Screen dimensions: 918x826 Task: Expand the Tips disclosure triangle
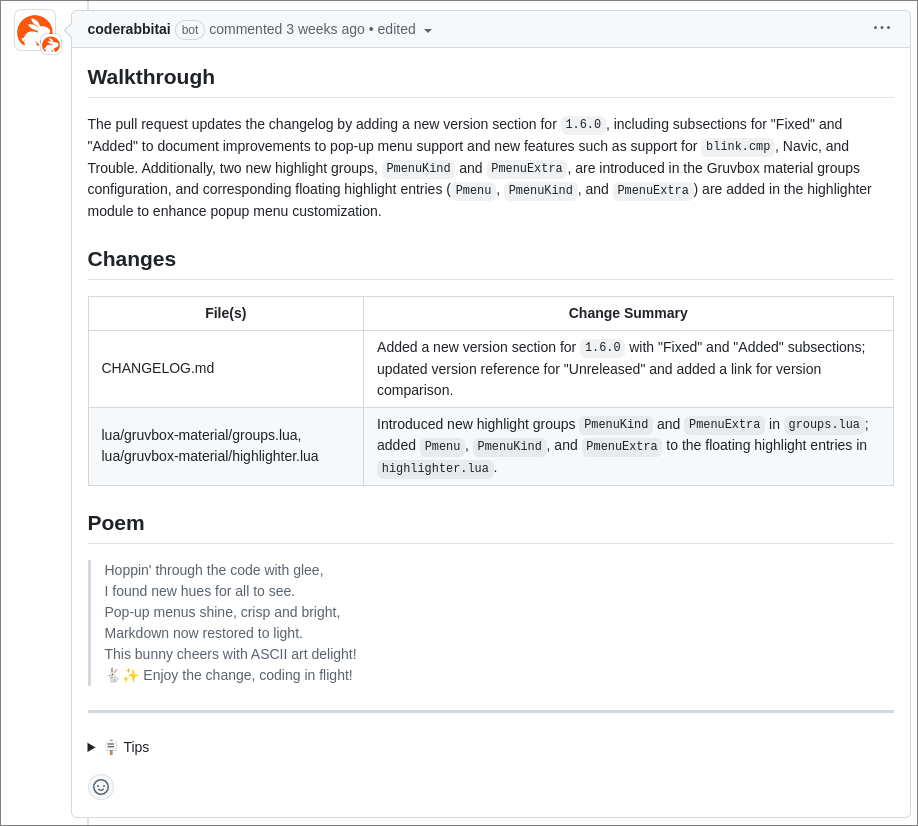click(x=91, y=747)
